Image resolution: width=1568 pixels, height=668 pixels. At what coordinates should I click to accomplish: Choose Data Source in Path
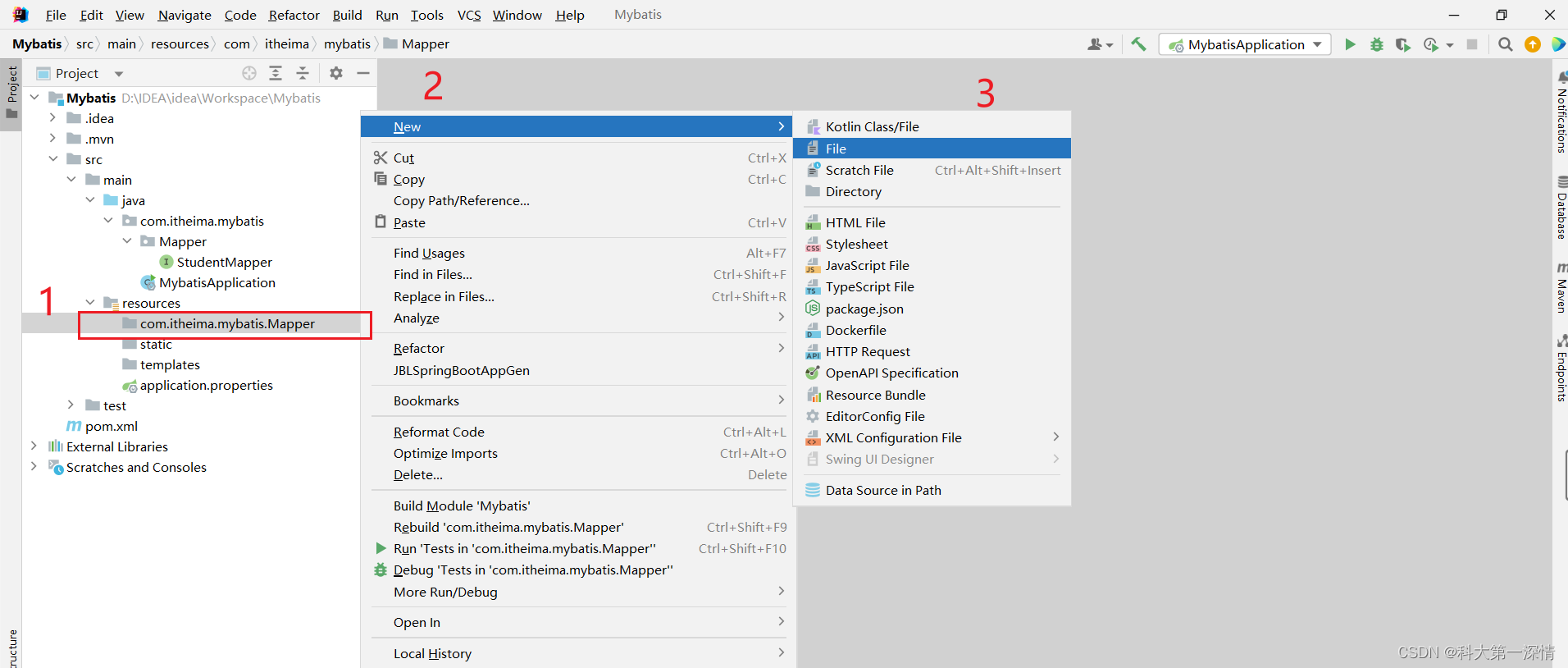932,490
